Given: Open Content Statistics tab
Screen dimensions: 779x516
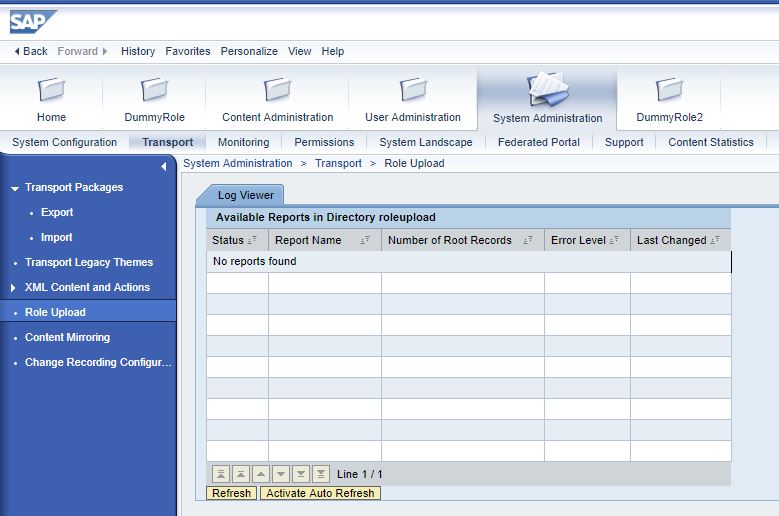Looking at the screenshot, I should pos(710,142).
